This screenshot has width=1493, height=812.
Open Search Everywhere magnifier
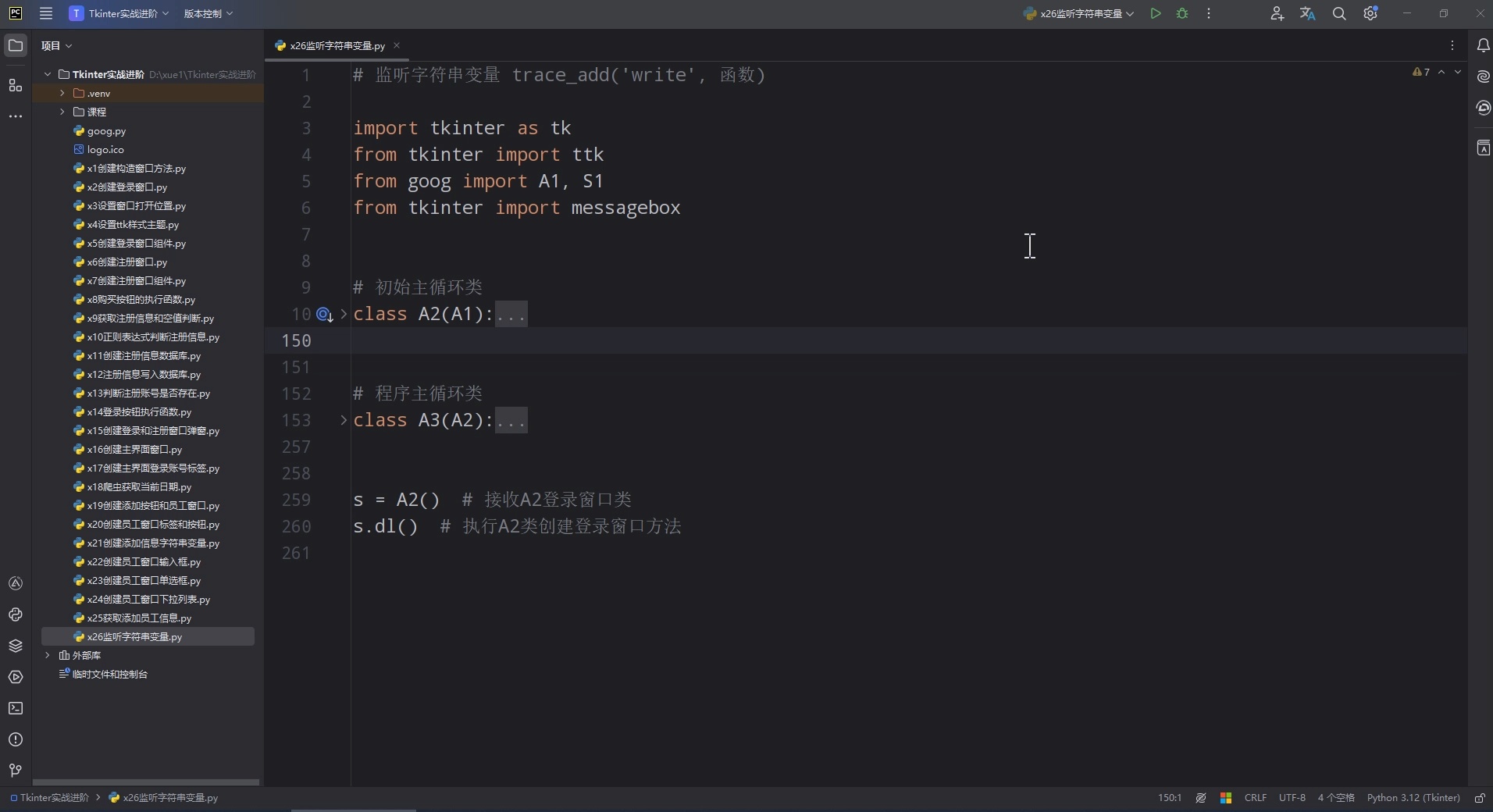tap(1340, 13)
